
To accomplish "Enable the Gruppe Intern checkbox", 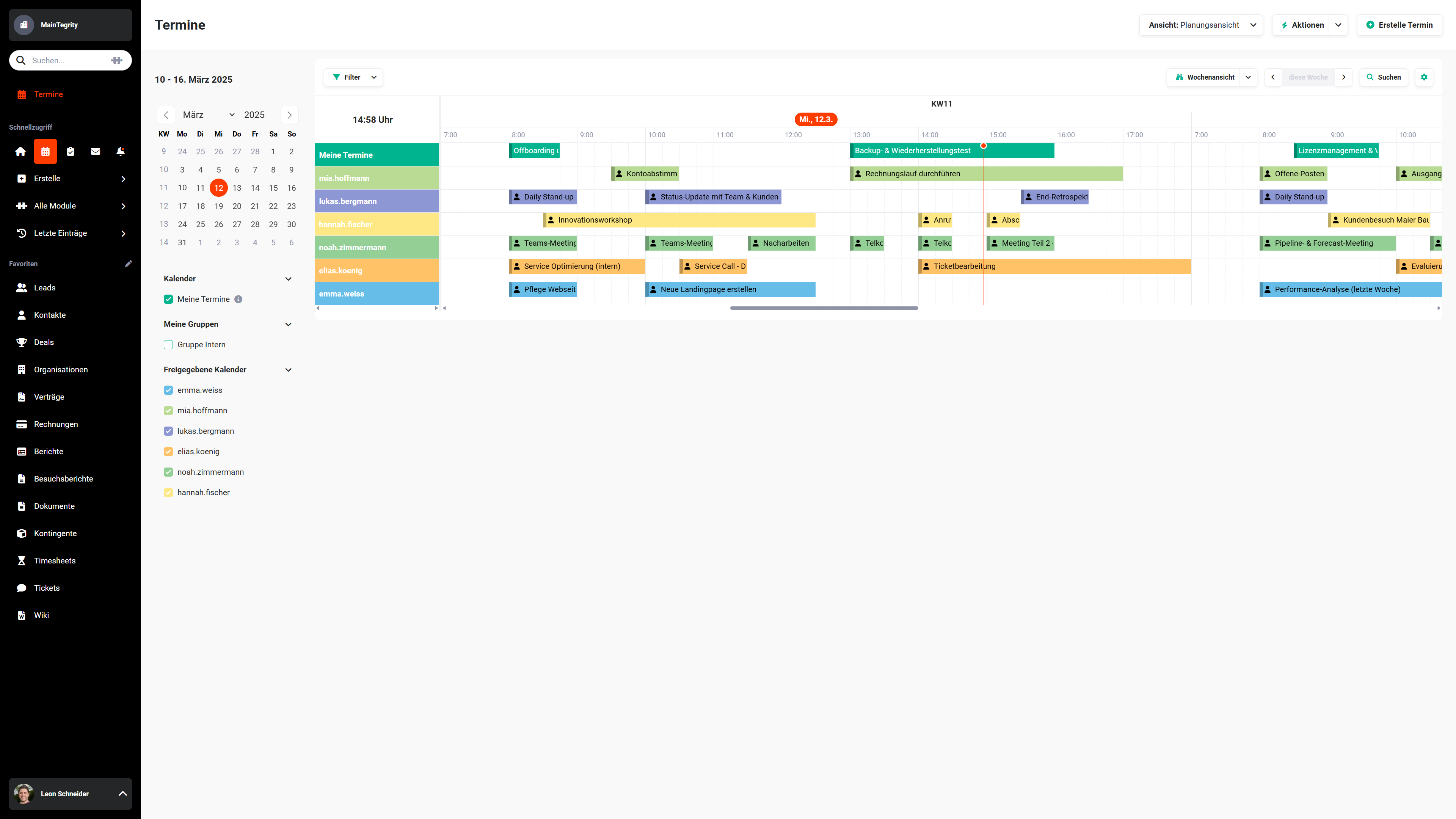I will tap(168, 345).
